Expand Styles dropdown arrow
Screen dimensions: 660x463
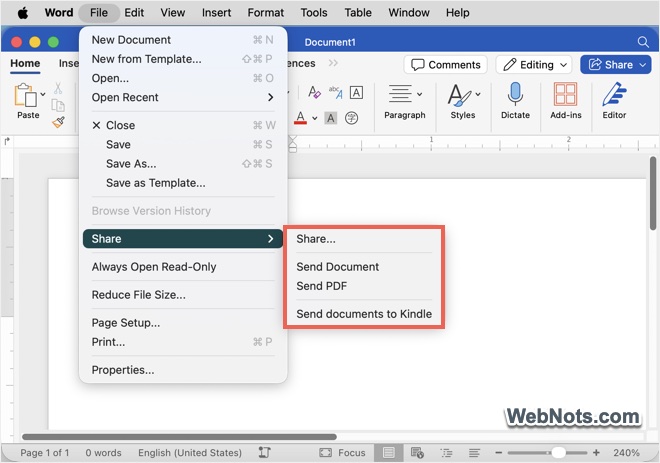[x=478, y=94]
